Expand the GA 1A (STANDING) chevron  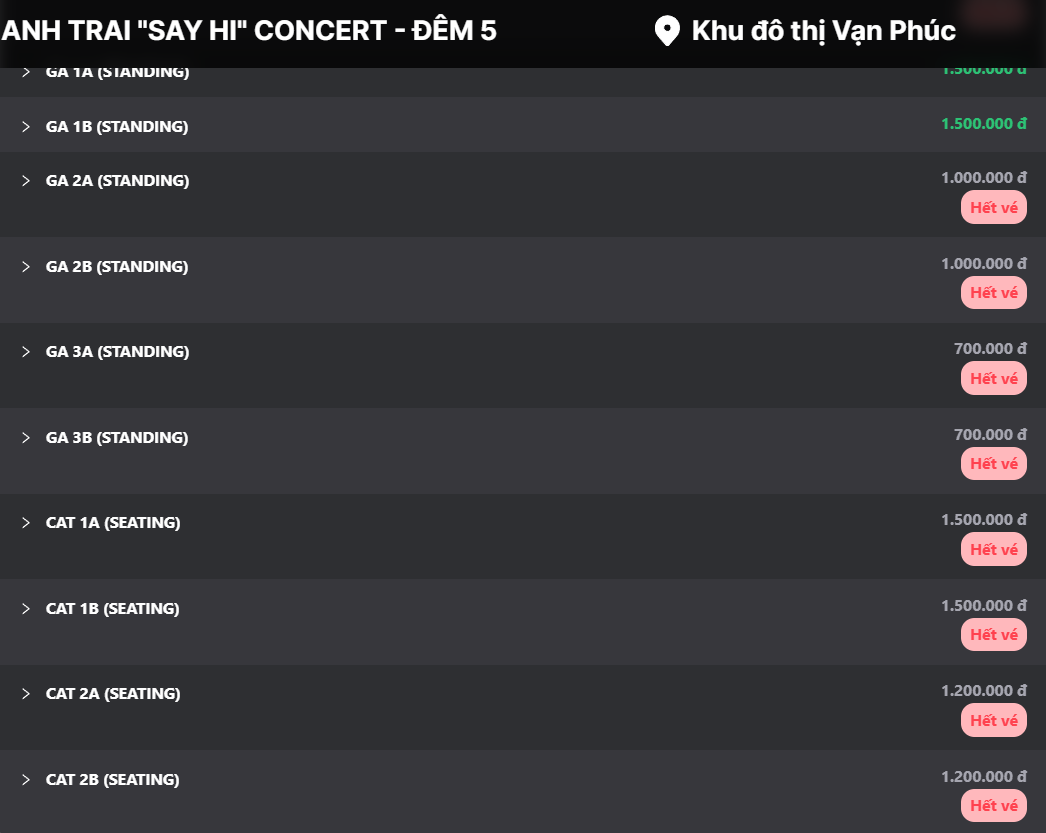(26, 73)
